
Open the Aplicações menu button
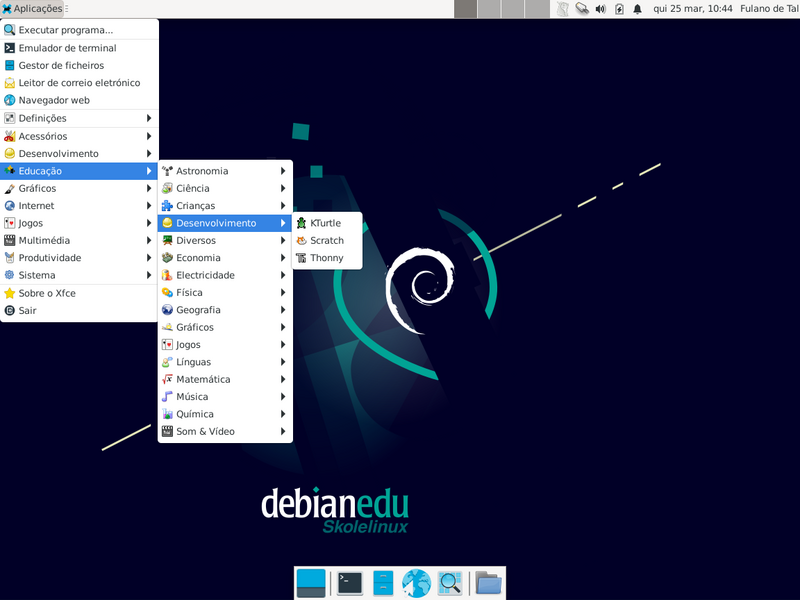tap(33, 9)
